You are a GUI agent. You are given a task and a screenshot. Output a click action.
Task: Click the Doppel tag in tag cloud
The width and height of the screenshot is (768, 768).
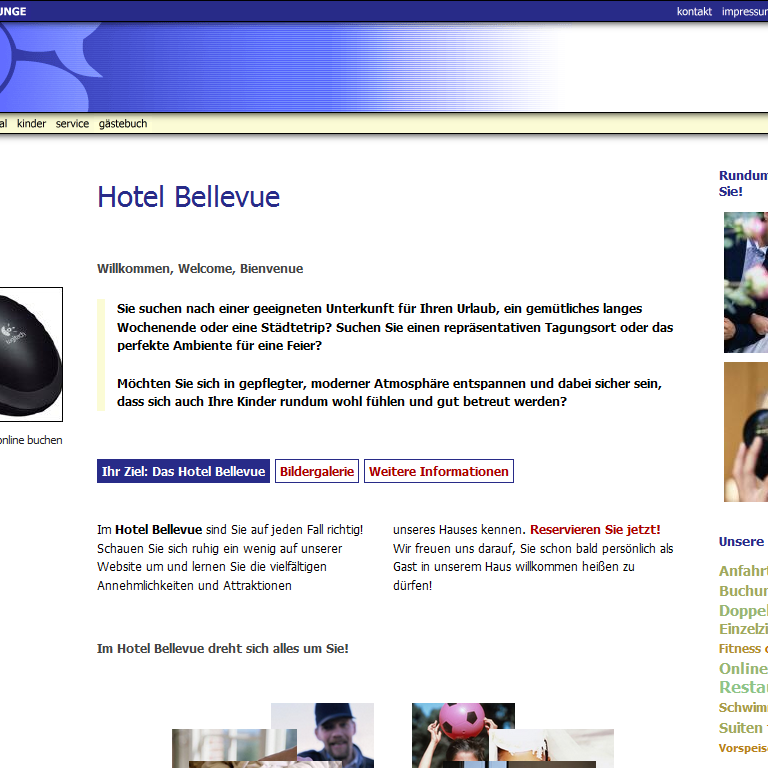click(743, 610)
